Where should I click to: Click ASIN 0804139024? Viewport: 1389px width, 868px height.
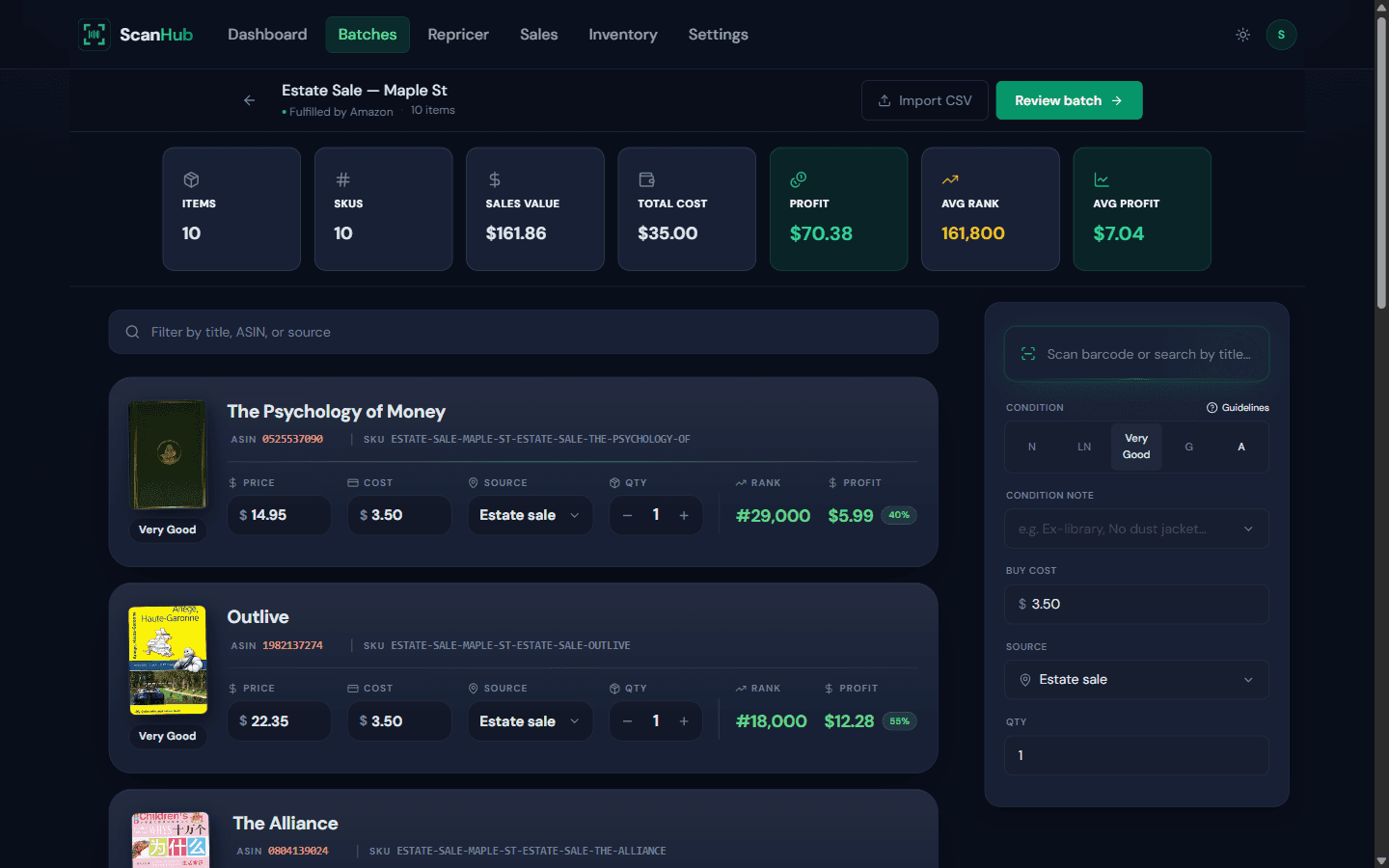pos(298,851)
